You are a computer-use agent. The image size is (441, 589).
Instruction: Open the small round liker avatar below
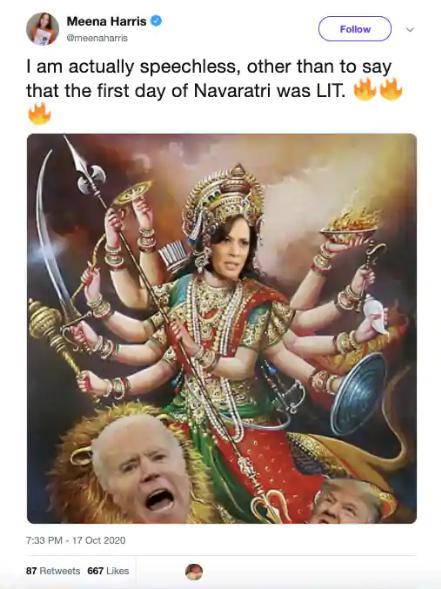(194, 572)
